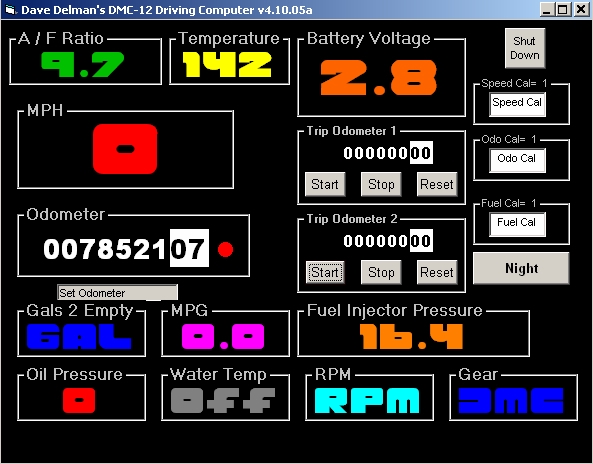This screenshot has width=593, height=464.
Task: Start Trip Odometer 1
Action: [x=325, y=184]
